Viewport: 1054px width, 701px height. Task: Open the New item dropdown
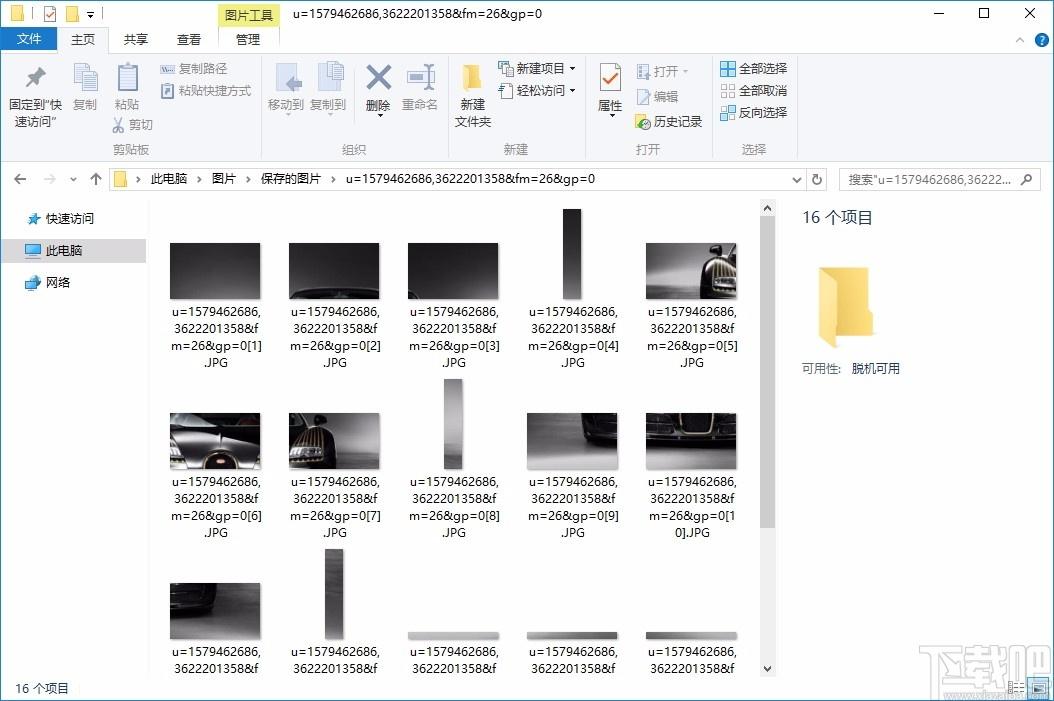click(x=536, y=69)
